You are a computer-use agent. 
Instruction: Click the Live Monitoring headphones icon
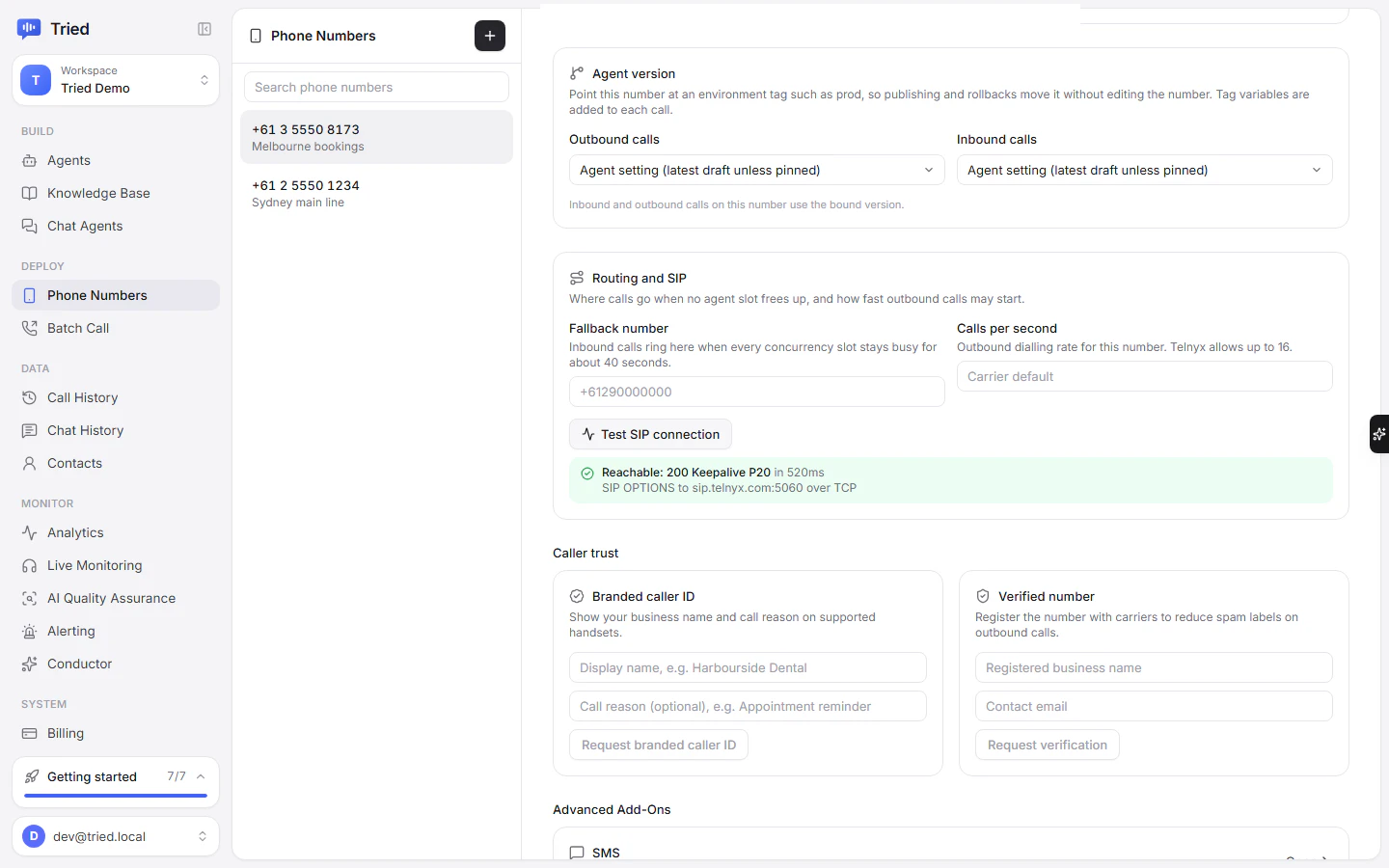click(x=30, y=565)
